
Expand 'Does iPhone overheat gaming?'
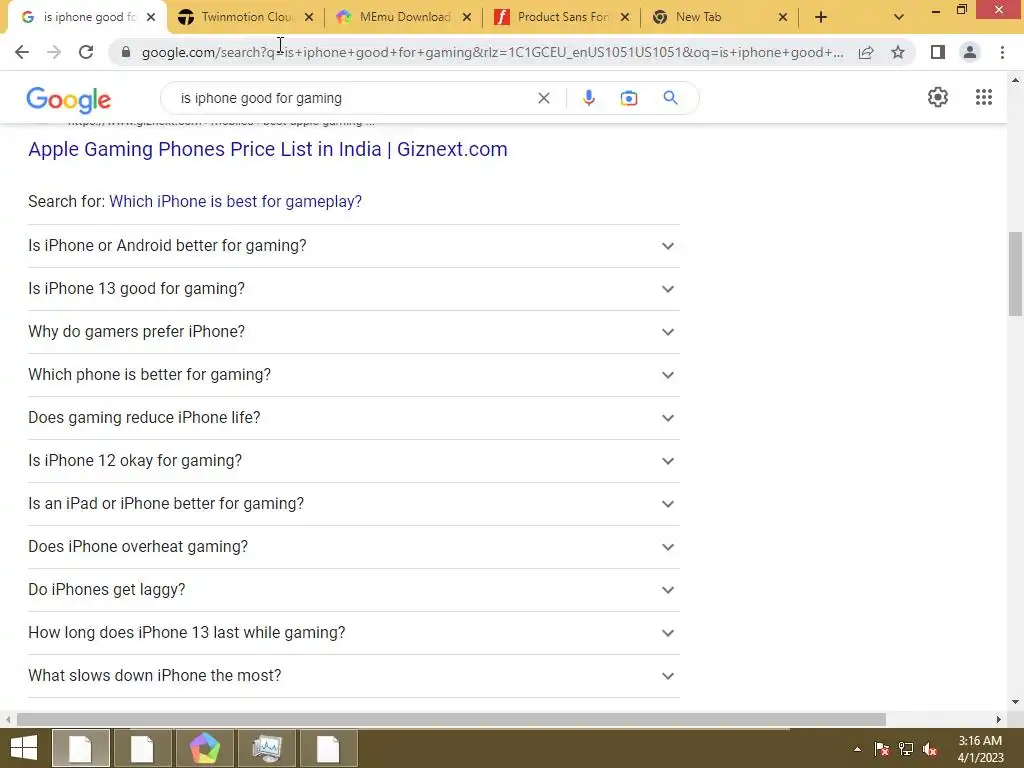point(353,547)
